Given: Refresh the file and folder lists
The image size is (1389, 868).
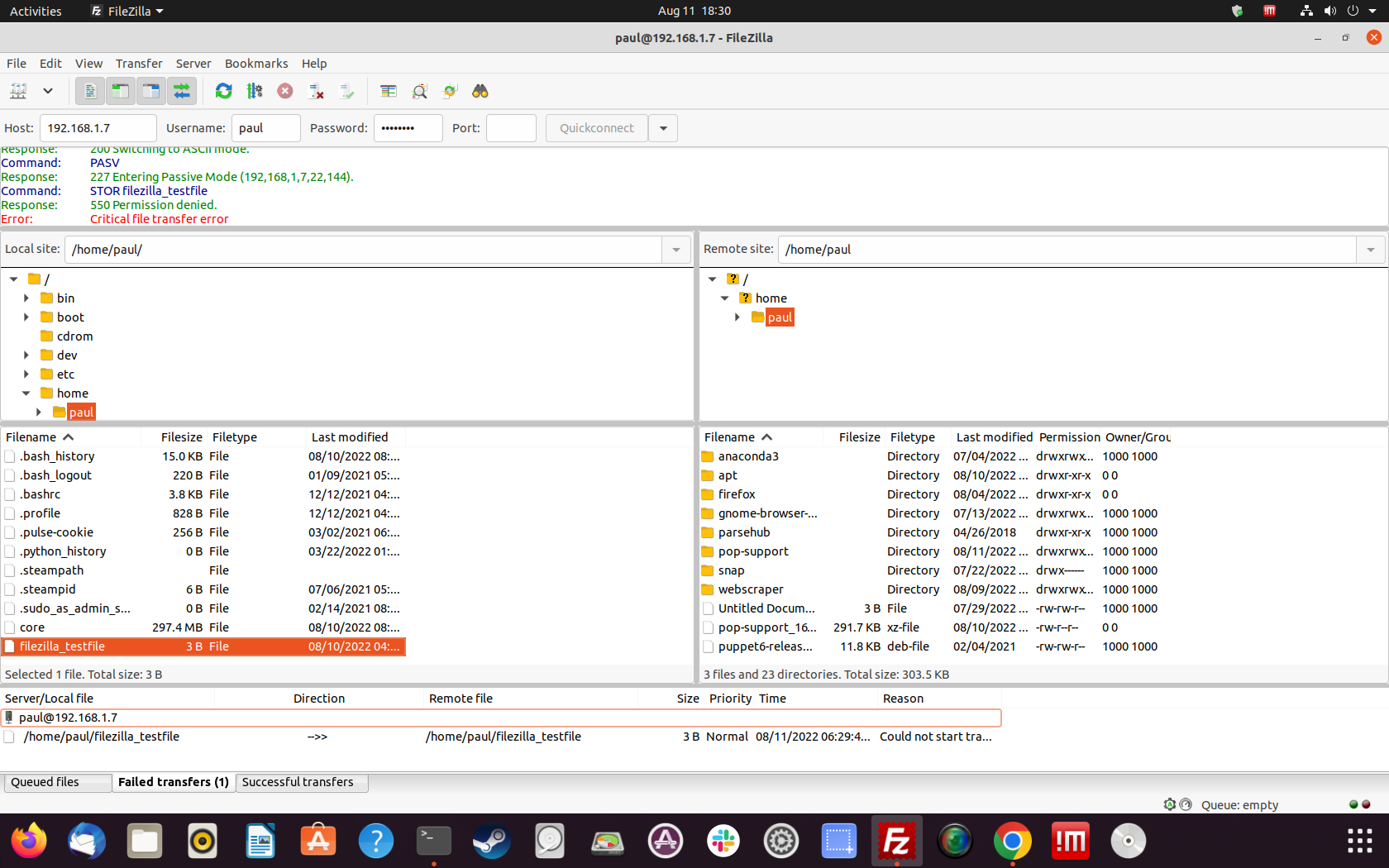Looking at the screenshot, I should [223, 91].
